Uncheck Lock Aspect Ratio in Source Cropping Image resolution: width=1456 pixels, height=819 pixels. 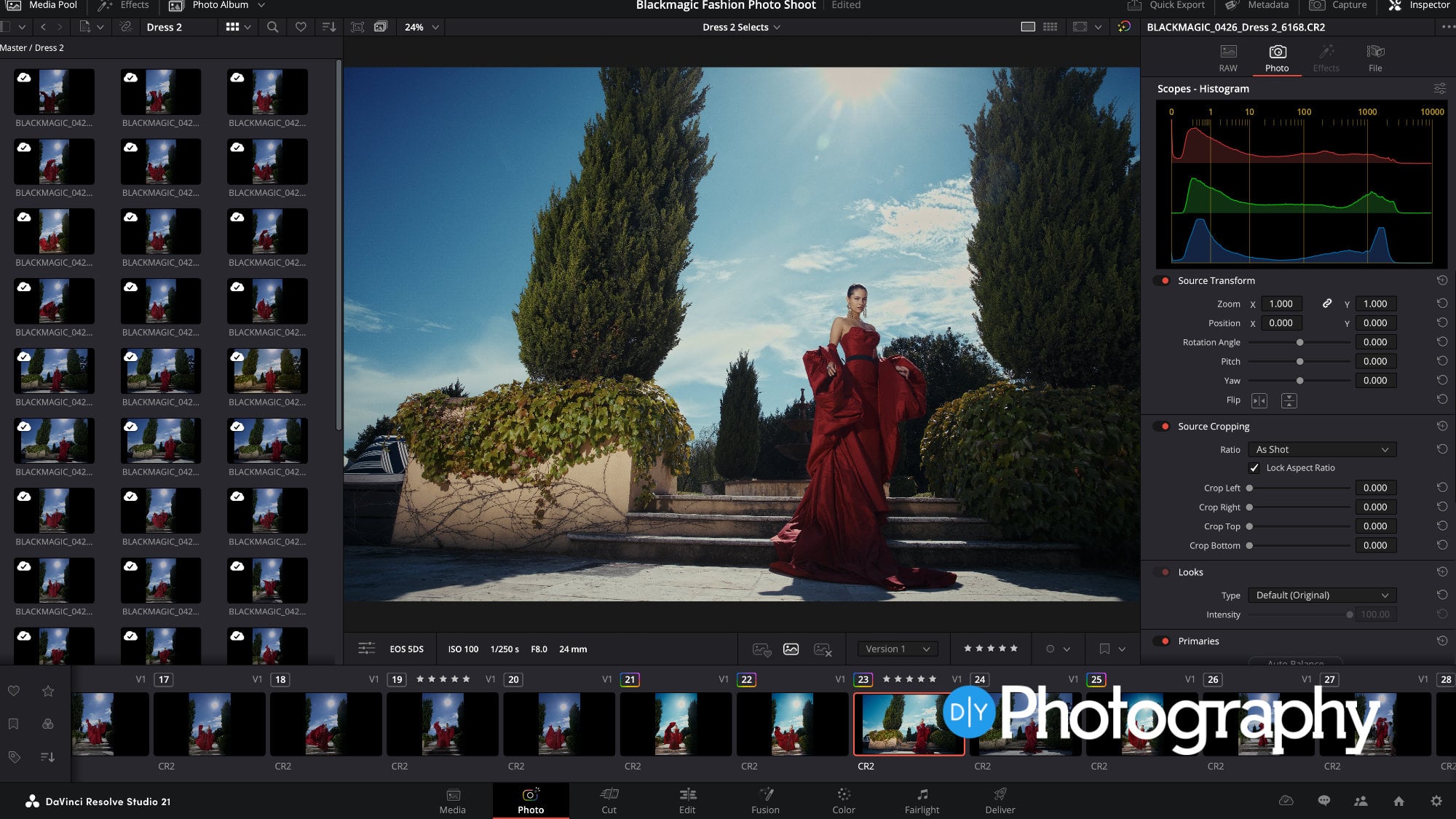[1254, 468]
